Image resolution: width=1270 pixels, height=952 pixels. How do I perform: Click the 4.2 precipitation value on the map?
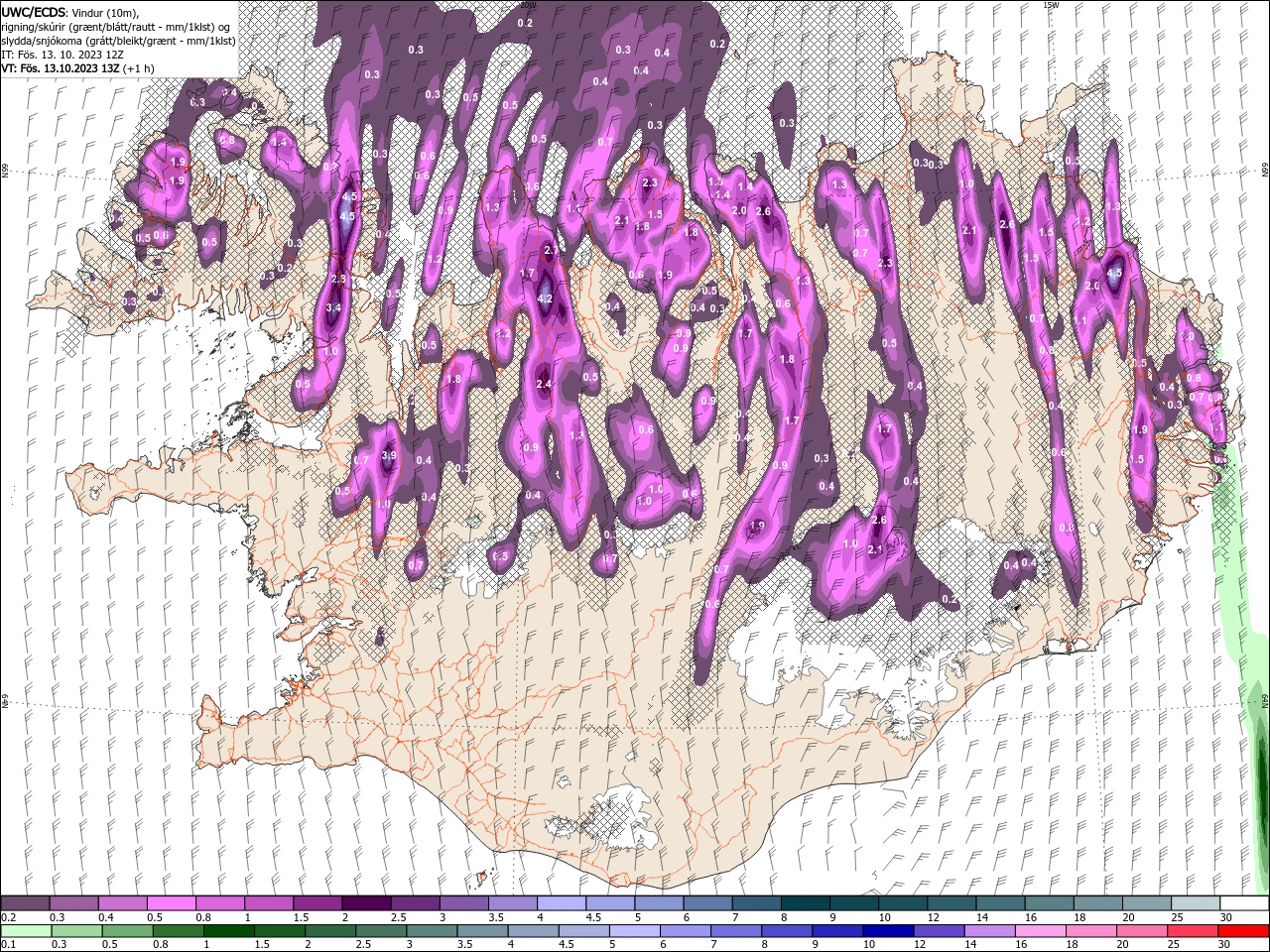tap(544, 298)
